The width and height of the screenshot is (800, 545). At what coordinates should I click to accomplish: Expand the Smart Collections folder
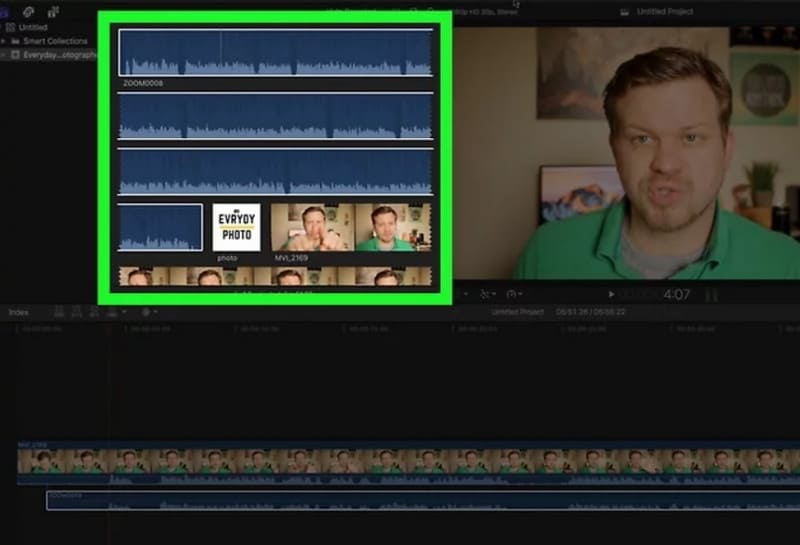(5, 41)
